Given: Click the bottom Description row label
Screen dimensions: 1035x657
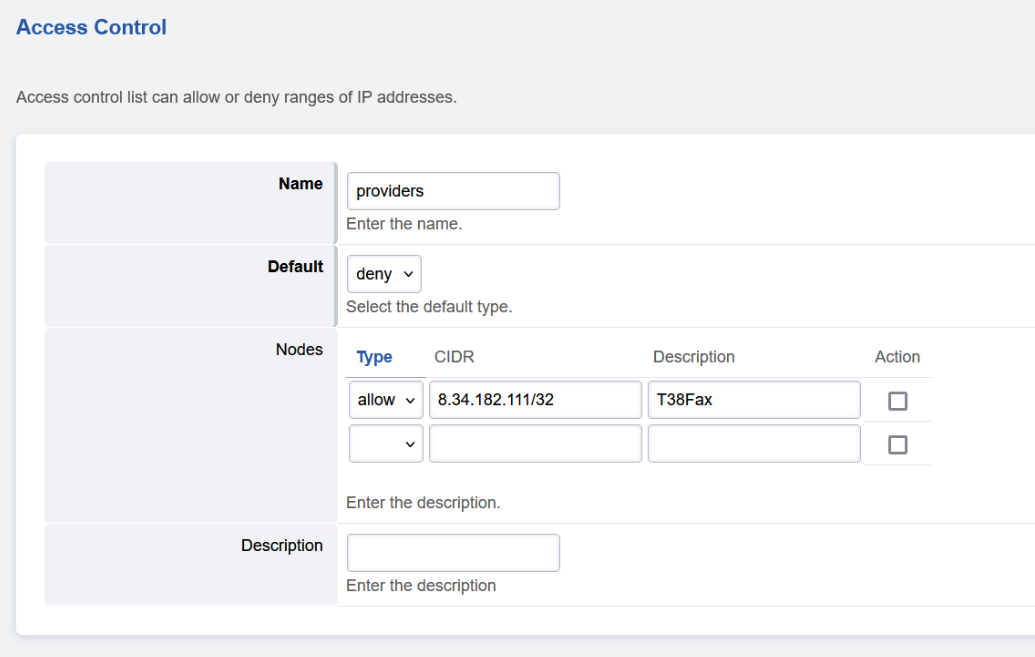Looking at the screenshot, I should (x=282, y=546).
